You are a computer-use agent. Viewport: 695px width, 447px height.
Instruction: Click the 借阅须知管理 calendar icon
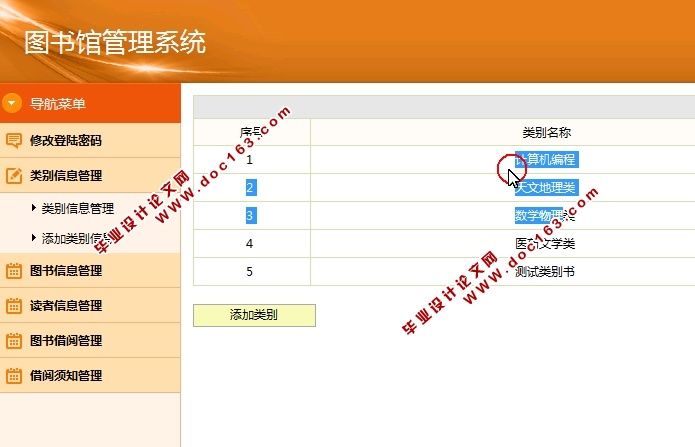click(13, 376)
